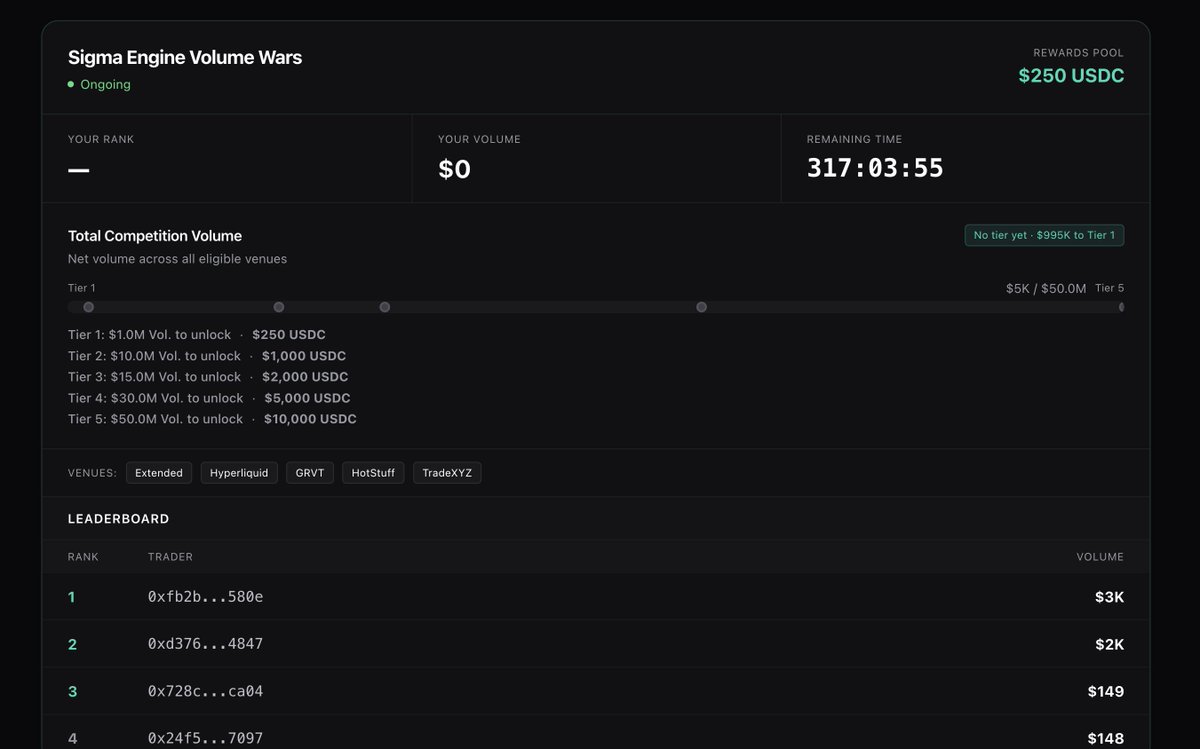Click the YOUR RANK label
The height and width of the screenshot is (749, 1200).
click(x=101, y=139)
